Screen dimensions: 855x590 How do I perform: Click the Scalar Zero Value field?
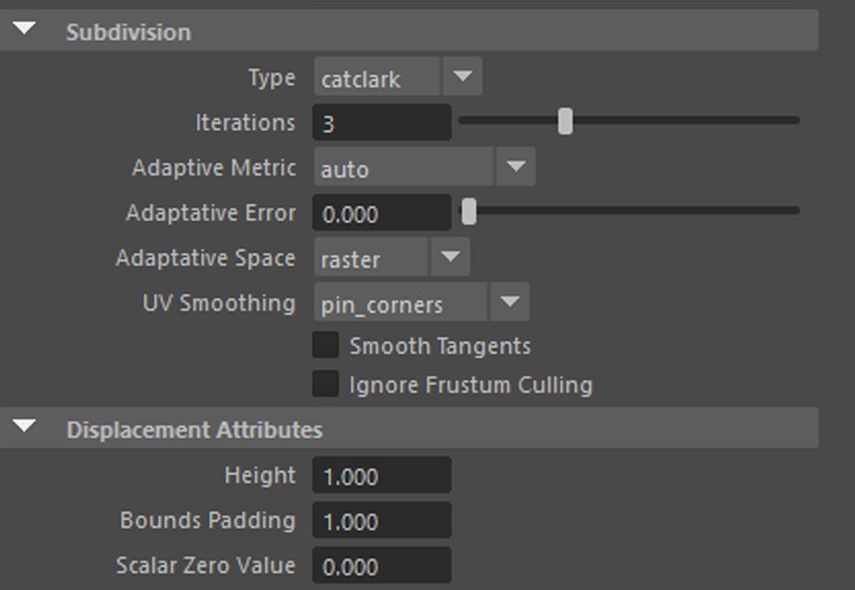click(x=381, y=566)
